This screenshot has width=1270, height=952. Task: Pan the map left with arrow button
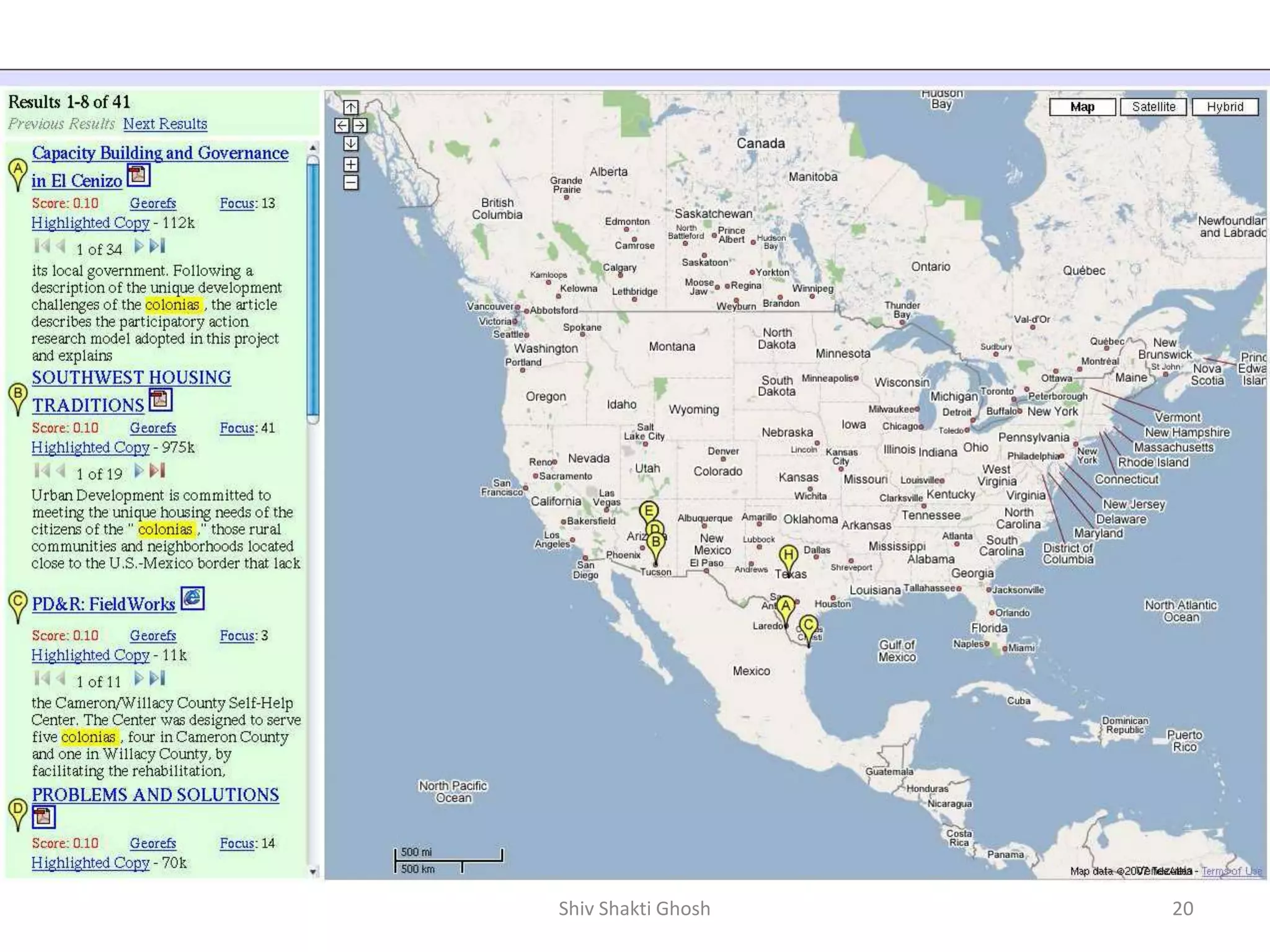tap(342, 126)
